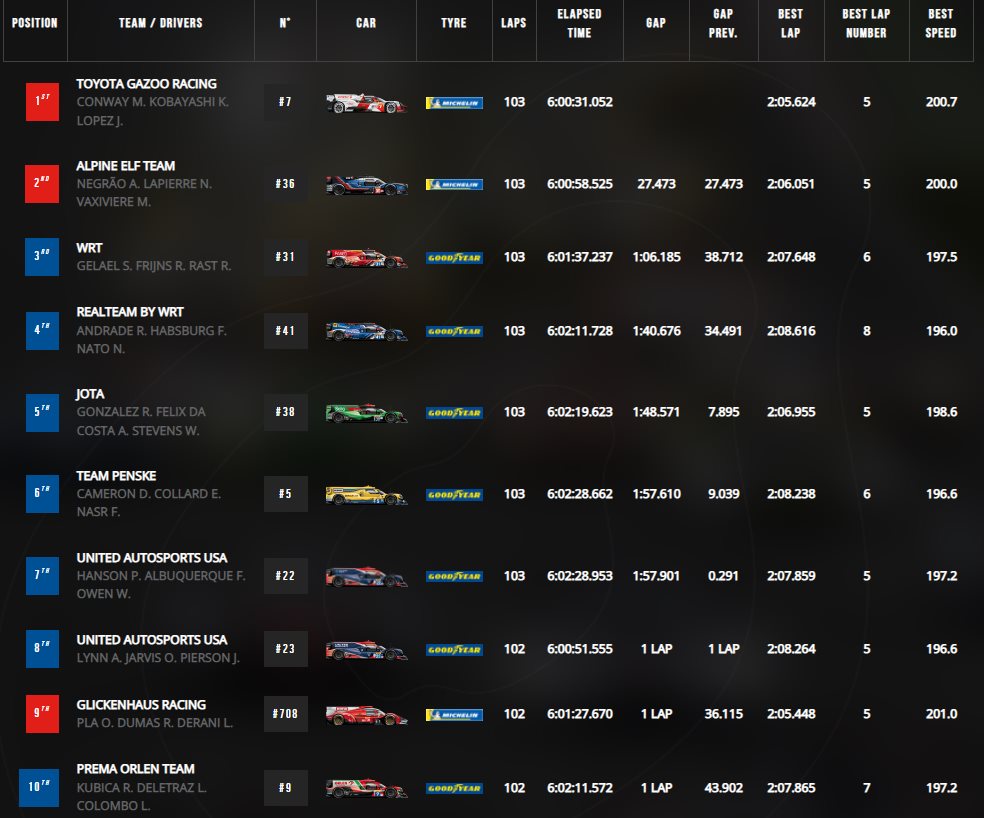Select the blue 10th position badge
984x818 pixels.
(x=39, y=787)
